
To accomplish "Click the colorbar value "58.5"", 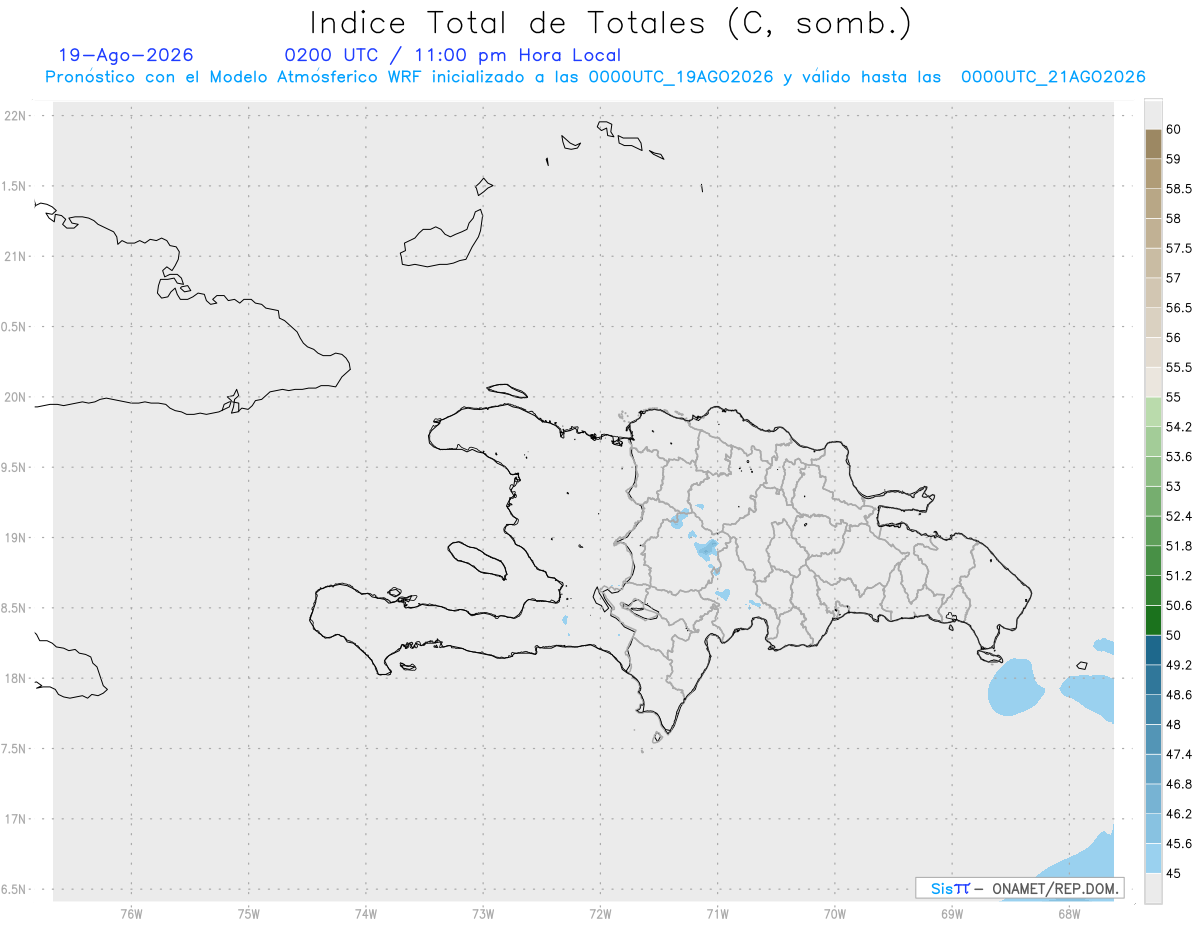I will pyautogui.click(x=1178, y=189).
